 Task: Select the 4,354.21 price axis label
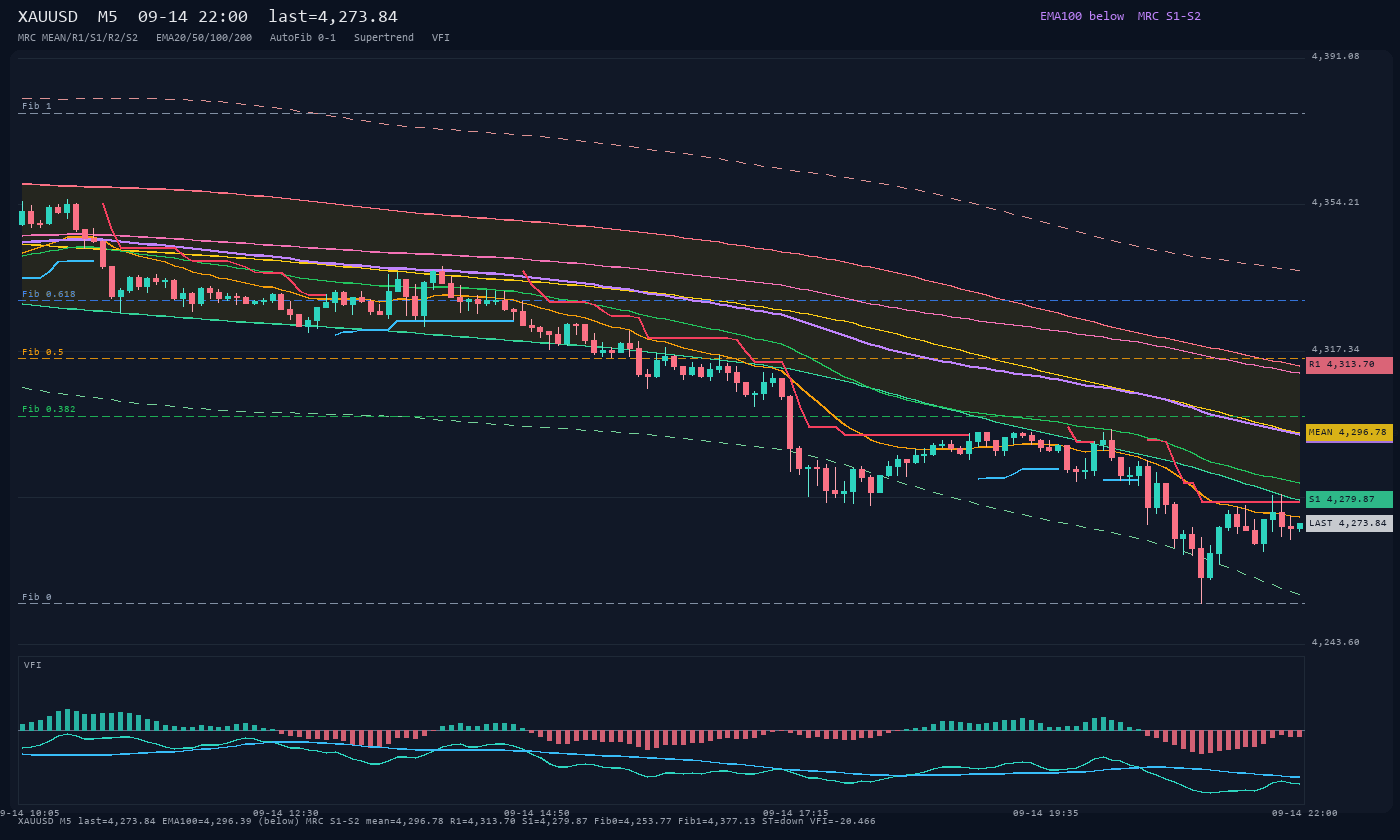click(x=1336, y=202)
